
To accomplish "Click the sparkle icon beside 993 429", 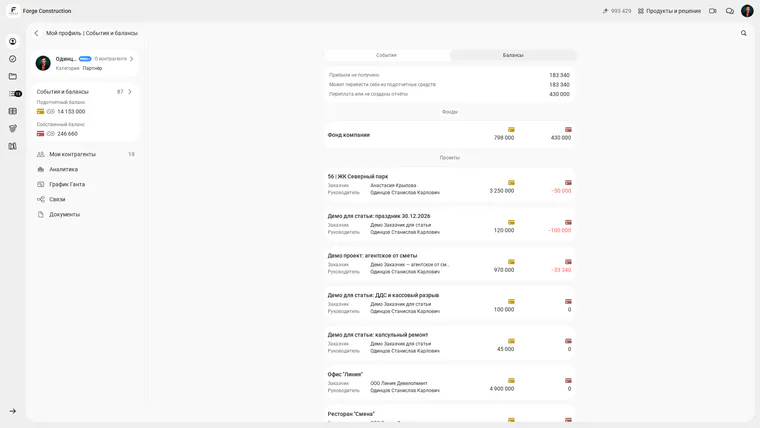I will pyautogui.click(x=605, y=11).
